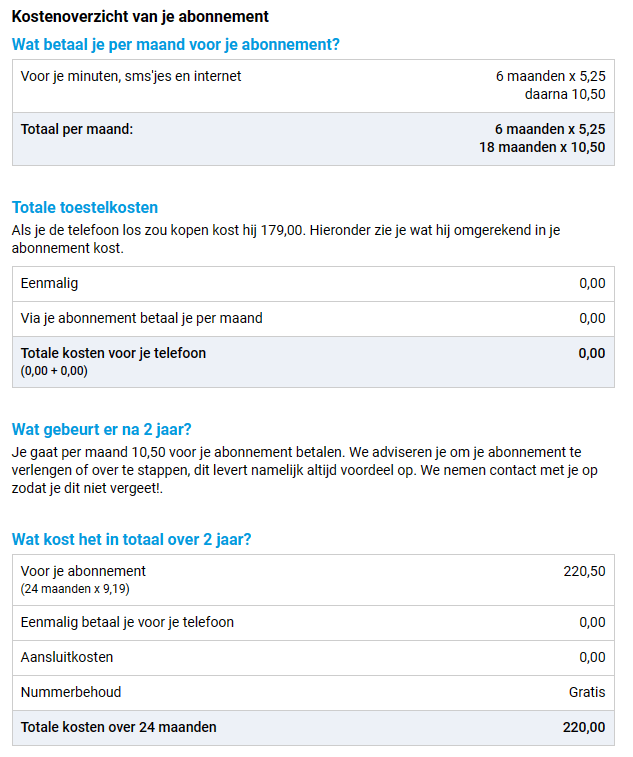Click 'Totale kosten over 24 maanden' label
633x757 pixels.
pos(118,727)
